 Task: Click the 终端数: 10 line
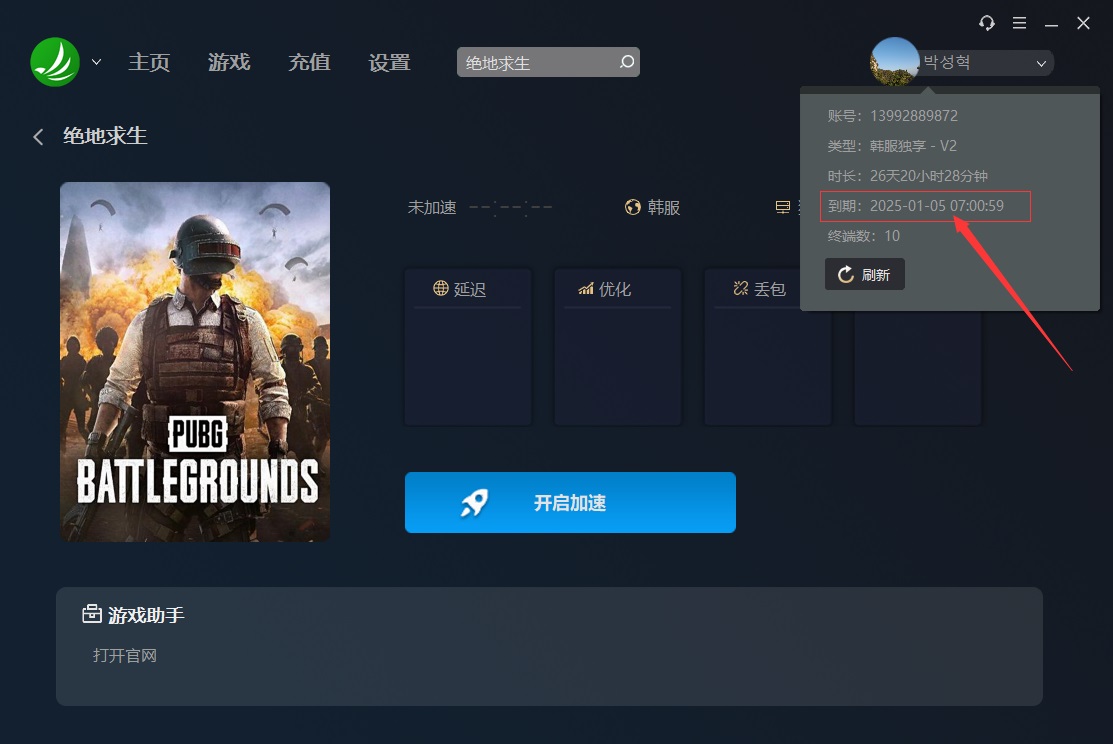click(x=863, y=236)
